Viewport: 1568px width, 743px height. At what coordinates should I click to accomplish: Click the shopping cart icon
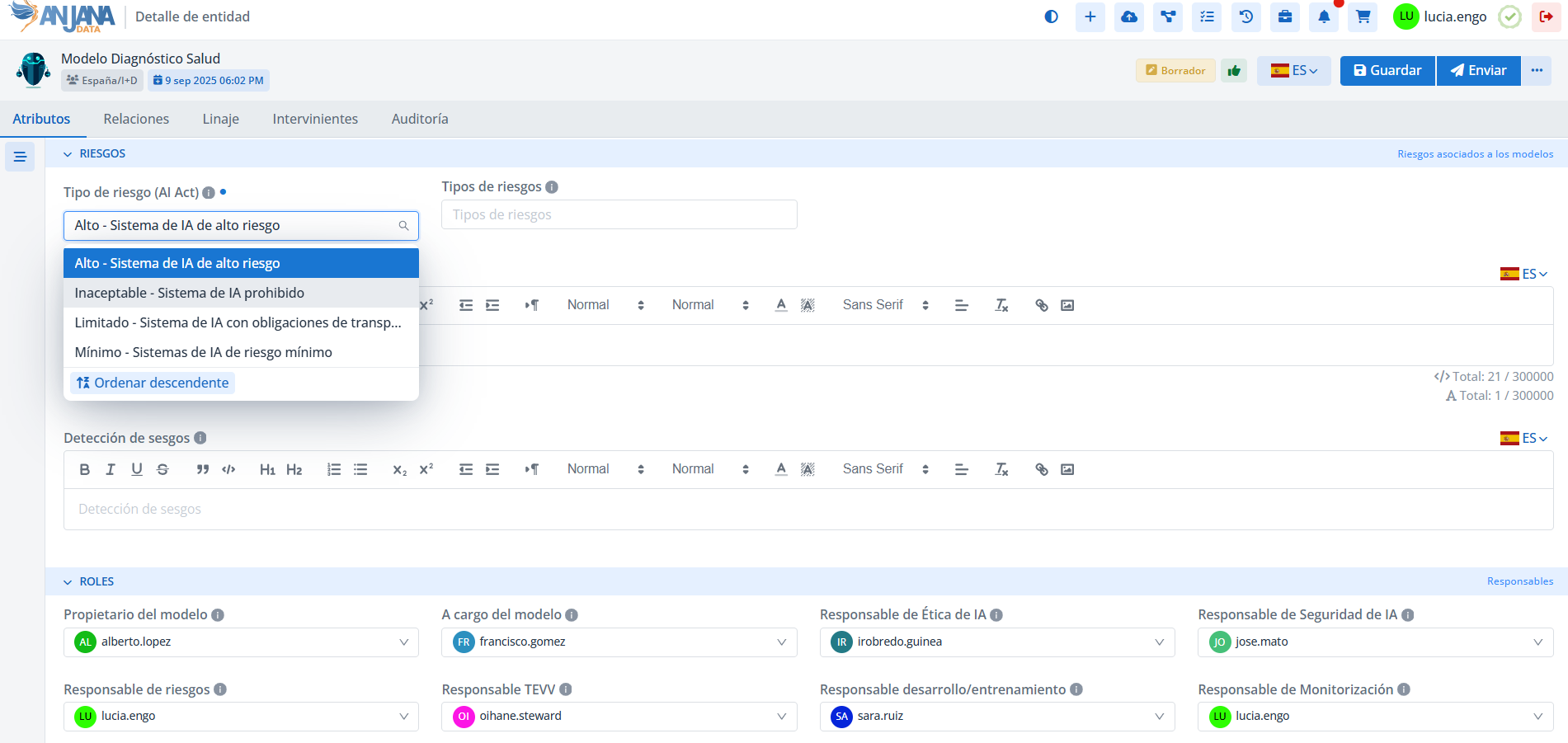pyautogui.click(x=1363, y=16)
